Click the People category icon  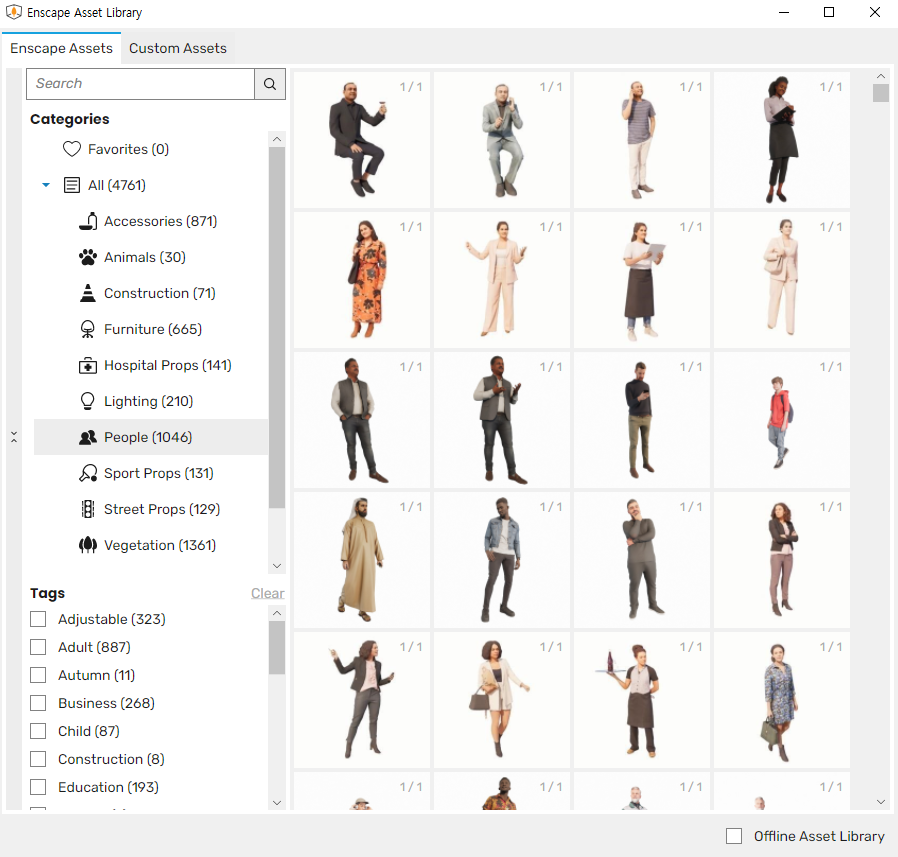[88, 437]
